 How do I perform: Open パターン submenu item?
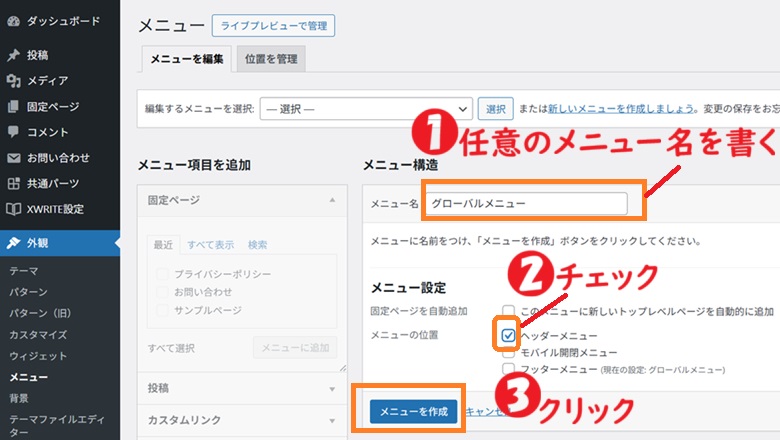28,292
